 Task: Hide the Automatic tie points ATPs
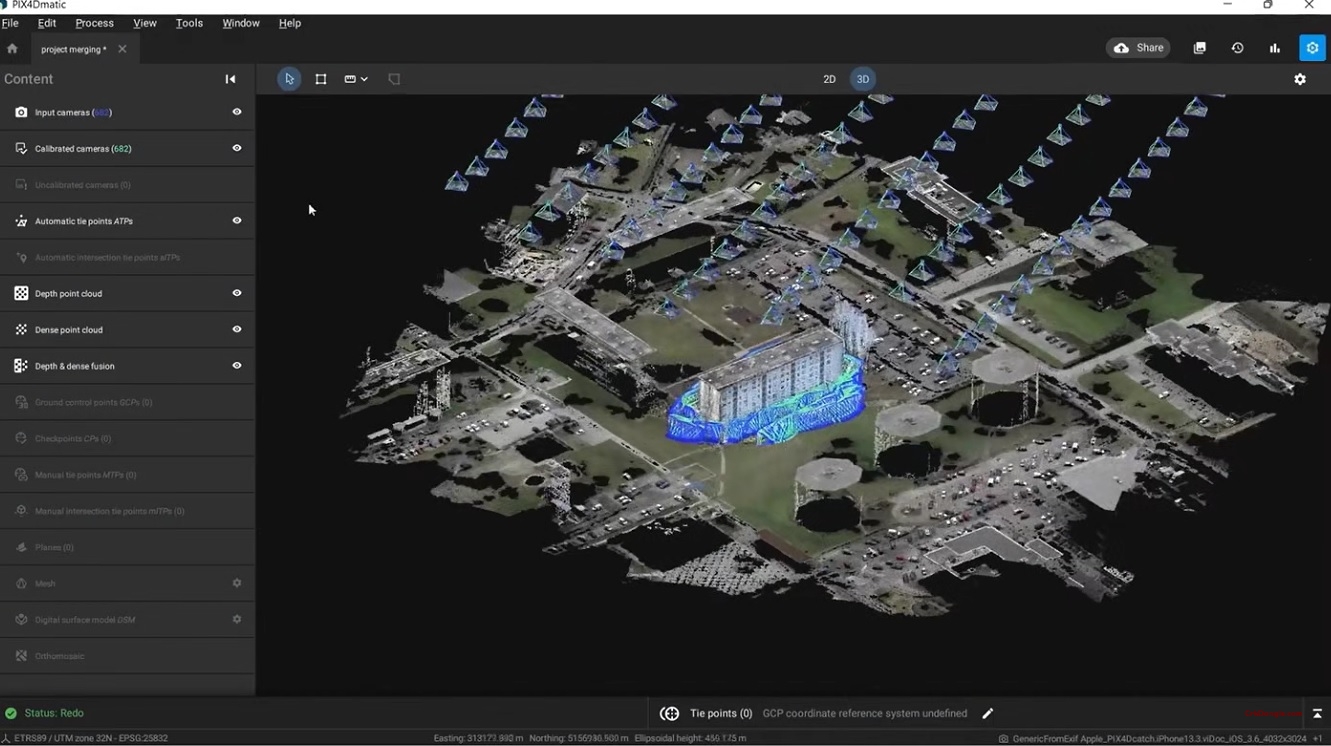click(x=236, y=220)
